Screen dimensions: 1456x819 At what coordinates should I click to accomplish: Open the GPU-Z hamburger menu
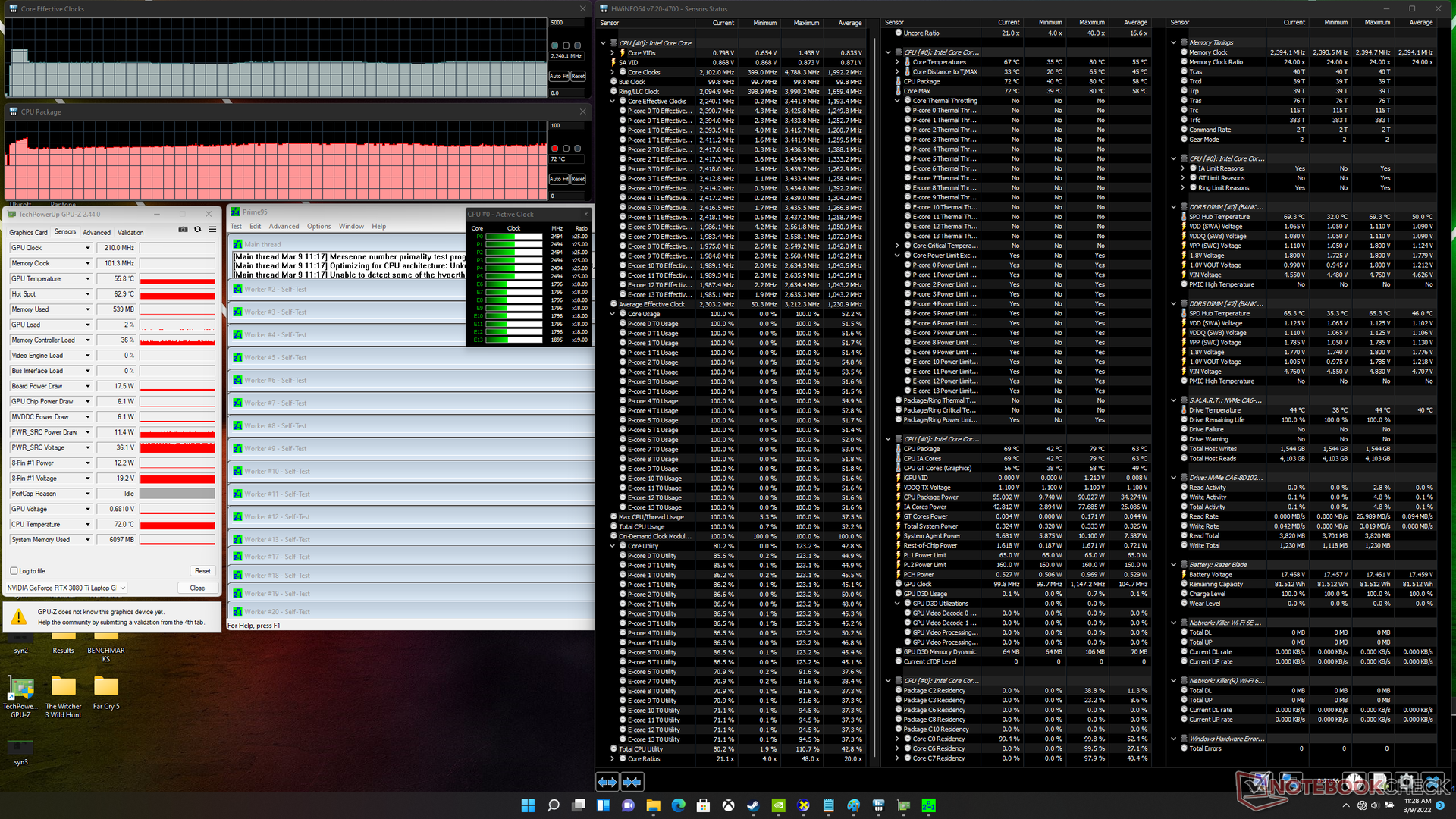[212, 229]
